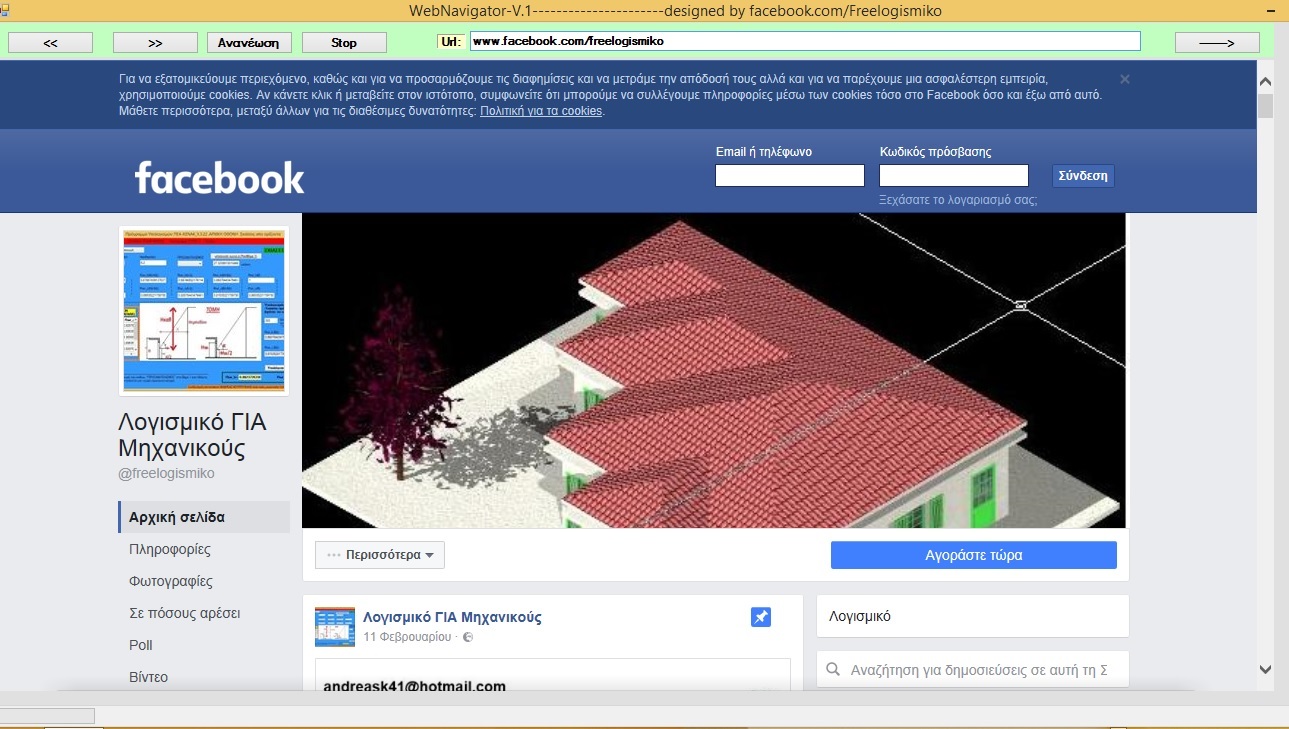
Task: Refresh page with Ανανέωση button
Action: [x=250, y=43]
